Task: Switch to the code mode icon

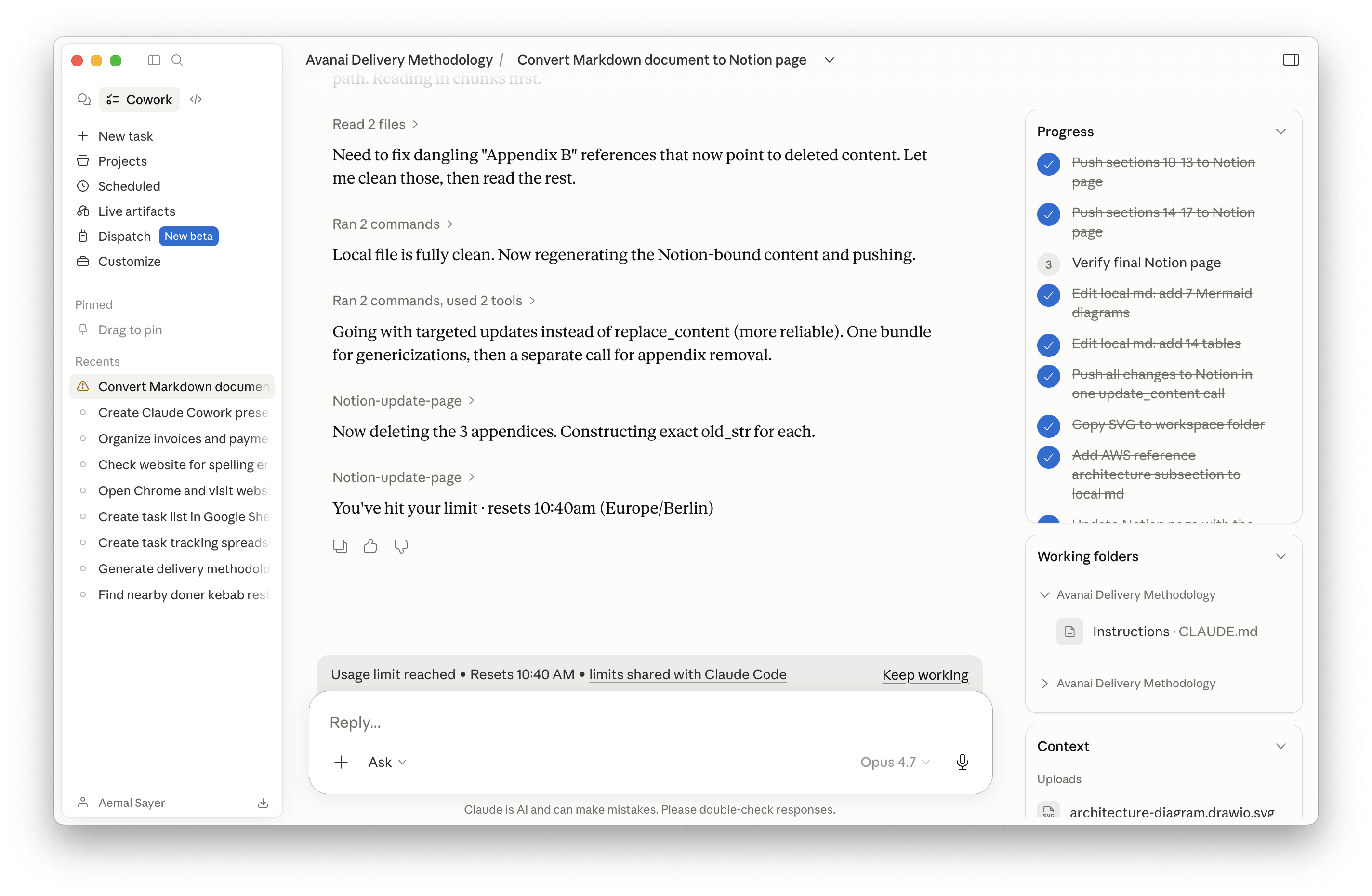Action: point(196,99)
